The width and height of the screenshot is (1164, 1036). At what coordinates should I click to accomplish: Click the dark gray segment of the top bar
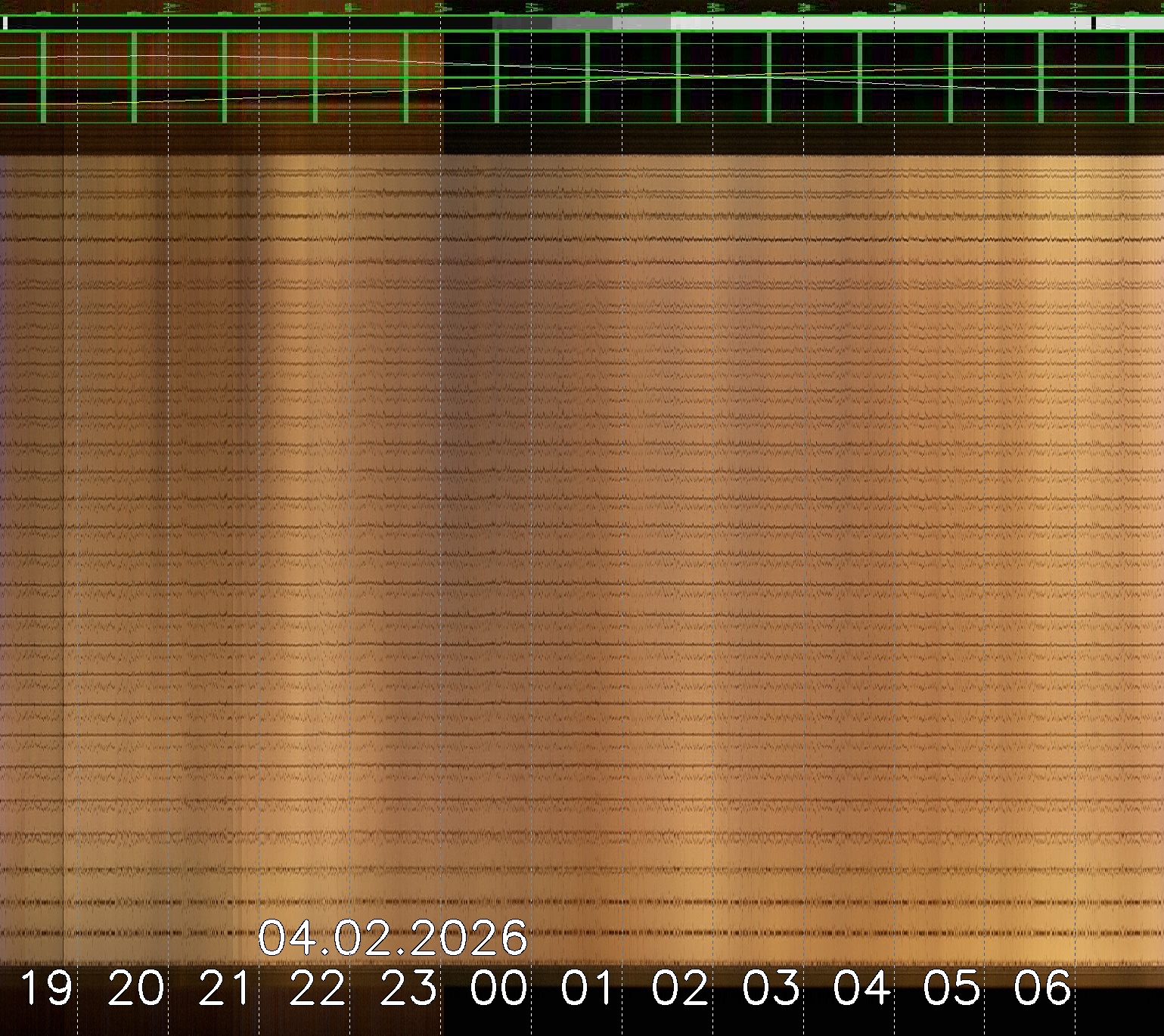click(522, 23)
